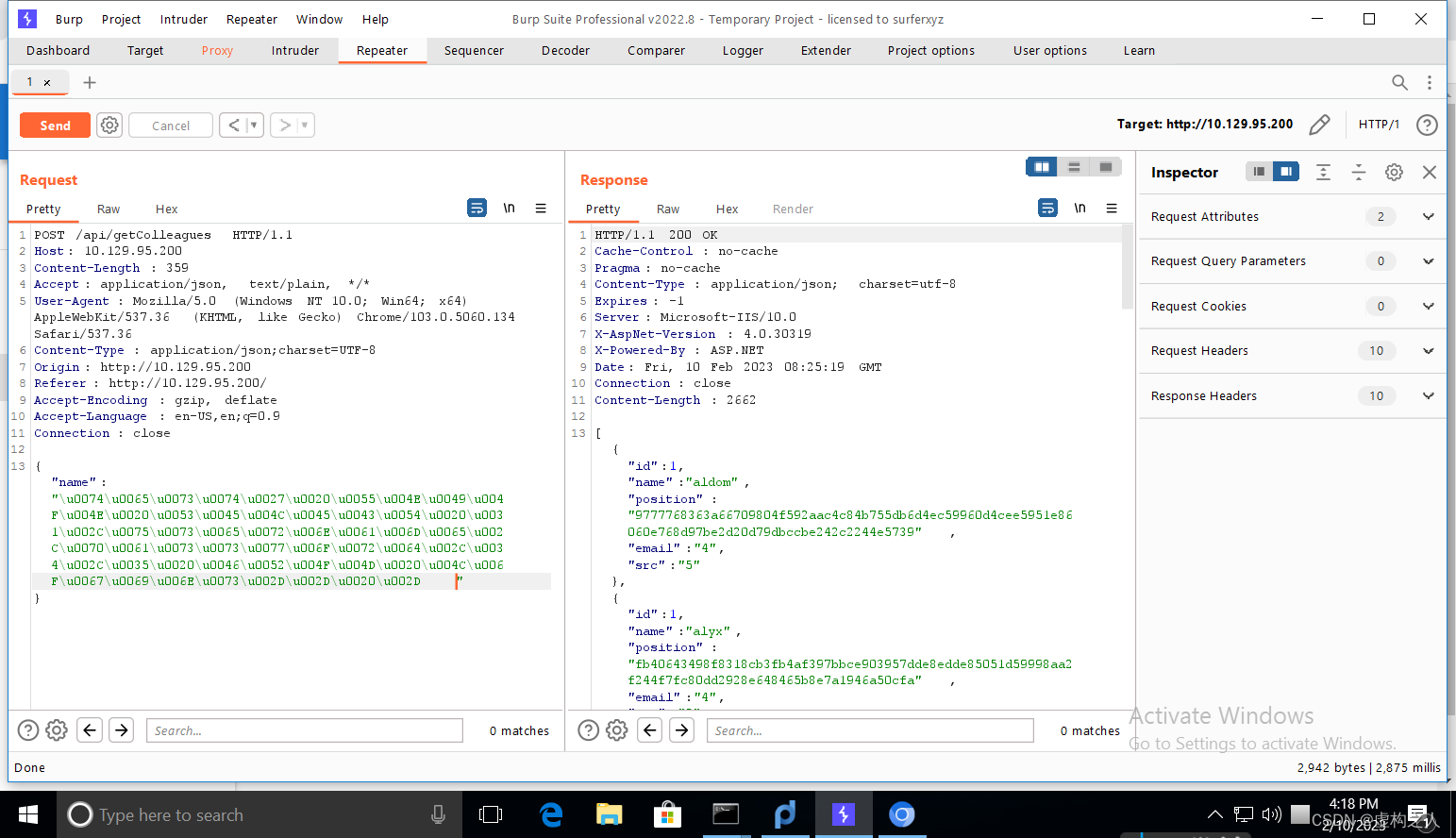Viewport: 1456px width, 838px height.
Task: Toggle non-printable chars \n in Request panel
Action: tap(509, 208)
